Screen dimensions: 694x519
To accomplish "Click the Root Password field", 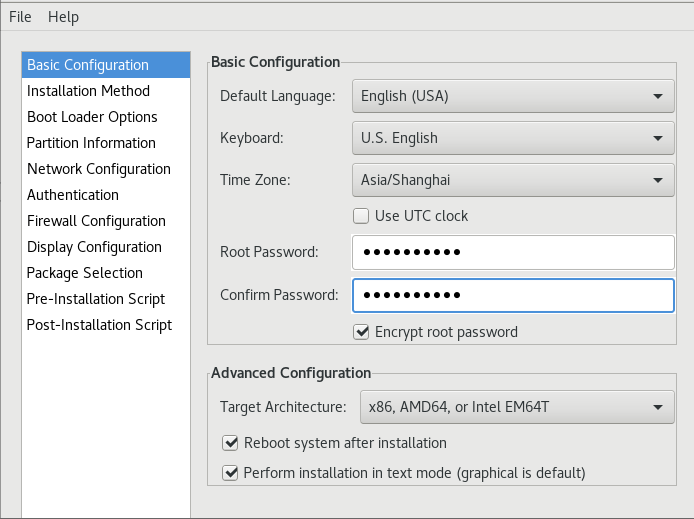I will pos(513,253).
